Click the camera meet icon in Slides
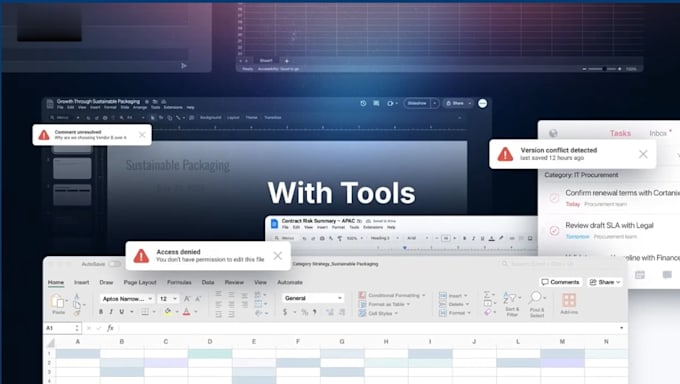Viewport: 680px width, 384px height. pyautogui.click(x=390, y=103)
